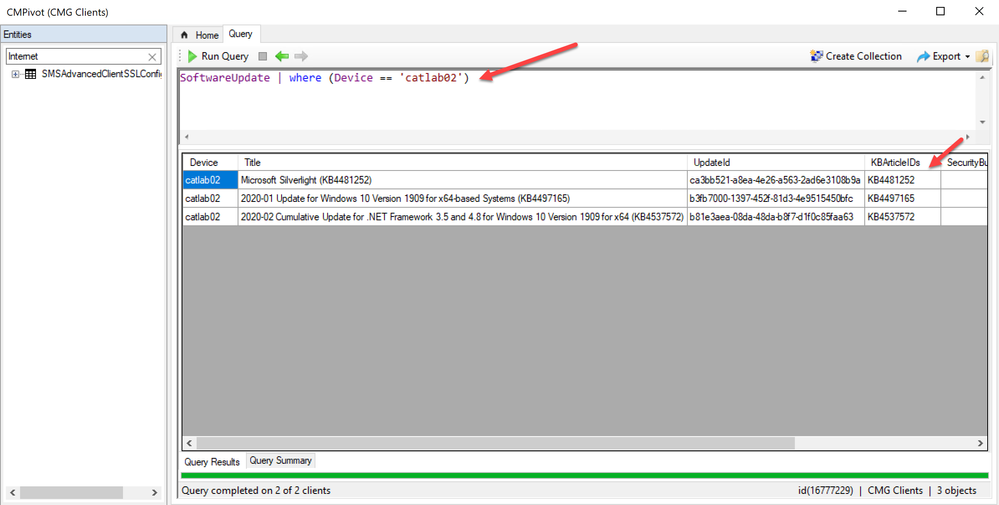Minimize the CMPivot window
This screenshot has height=505, width=999.
click(902, 11)
